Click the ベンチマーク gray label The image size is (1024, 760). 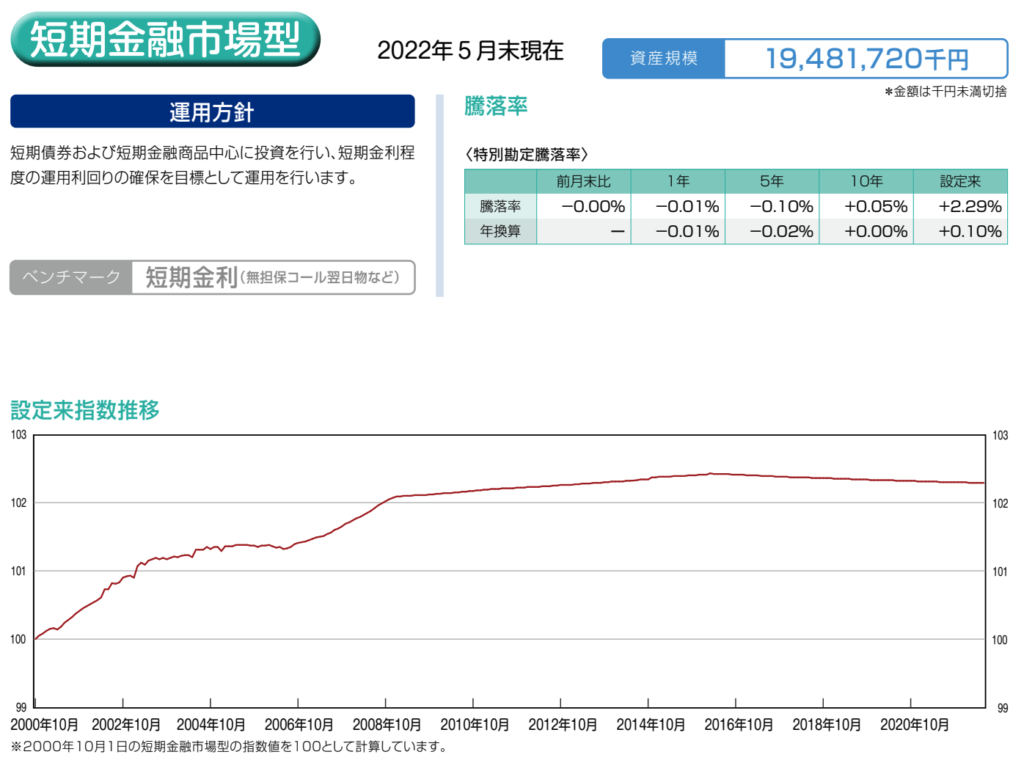[x=71, y=277]
